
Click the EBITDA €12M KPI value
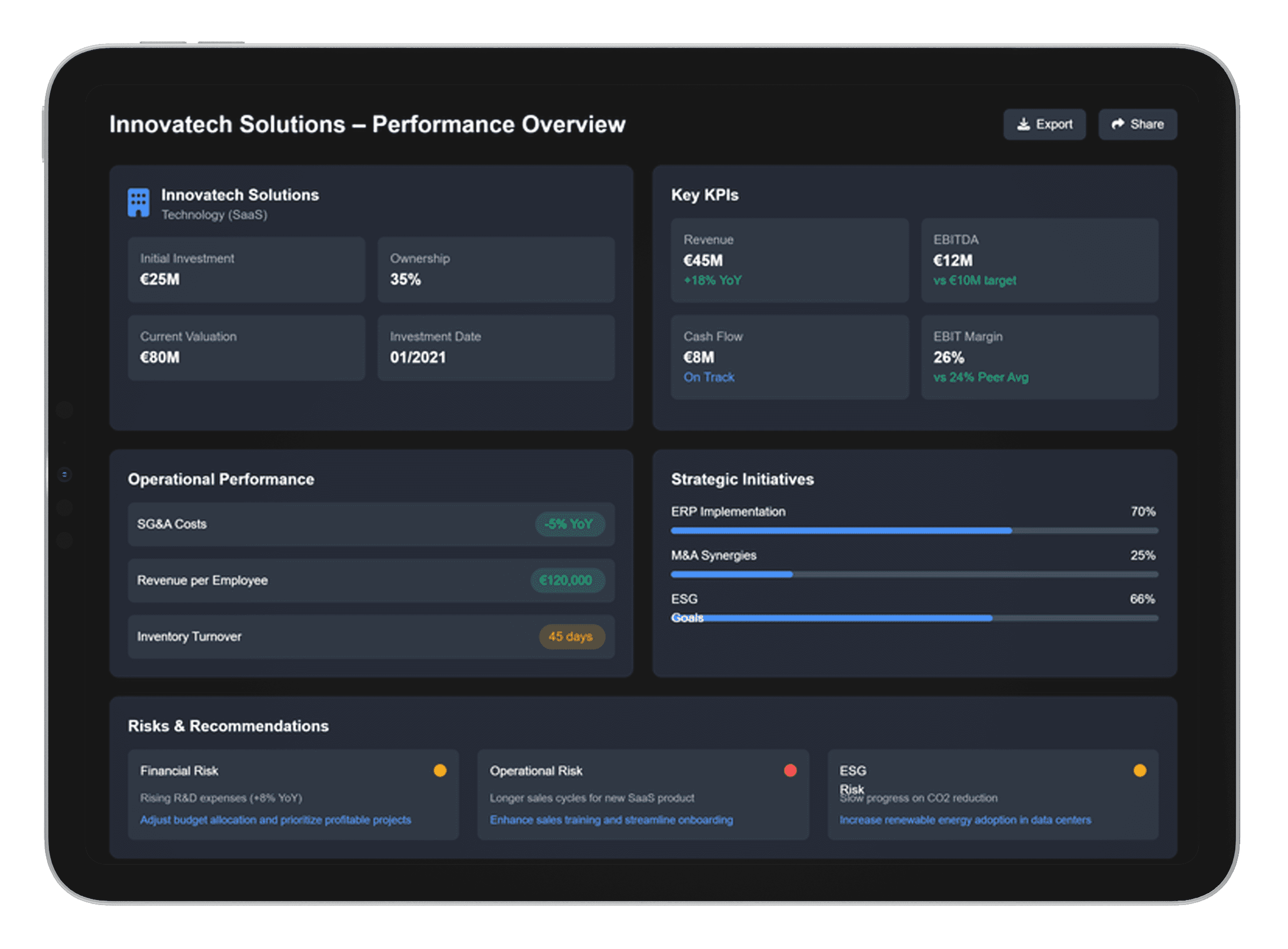coord(953,261)
